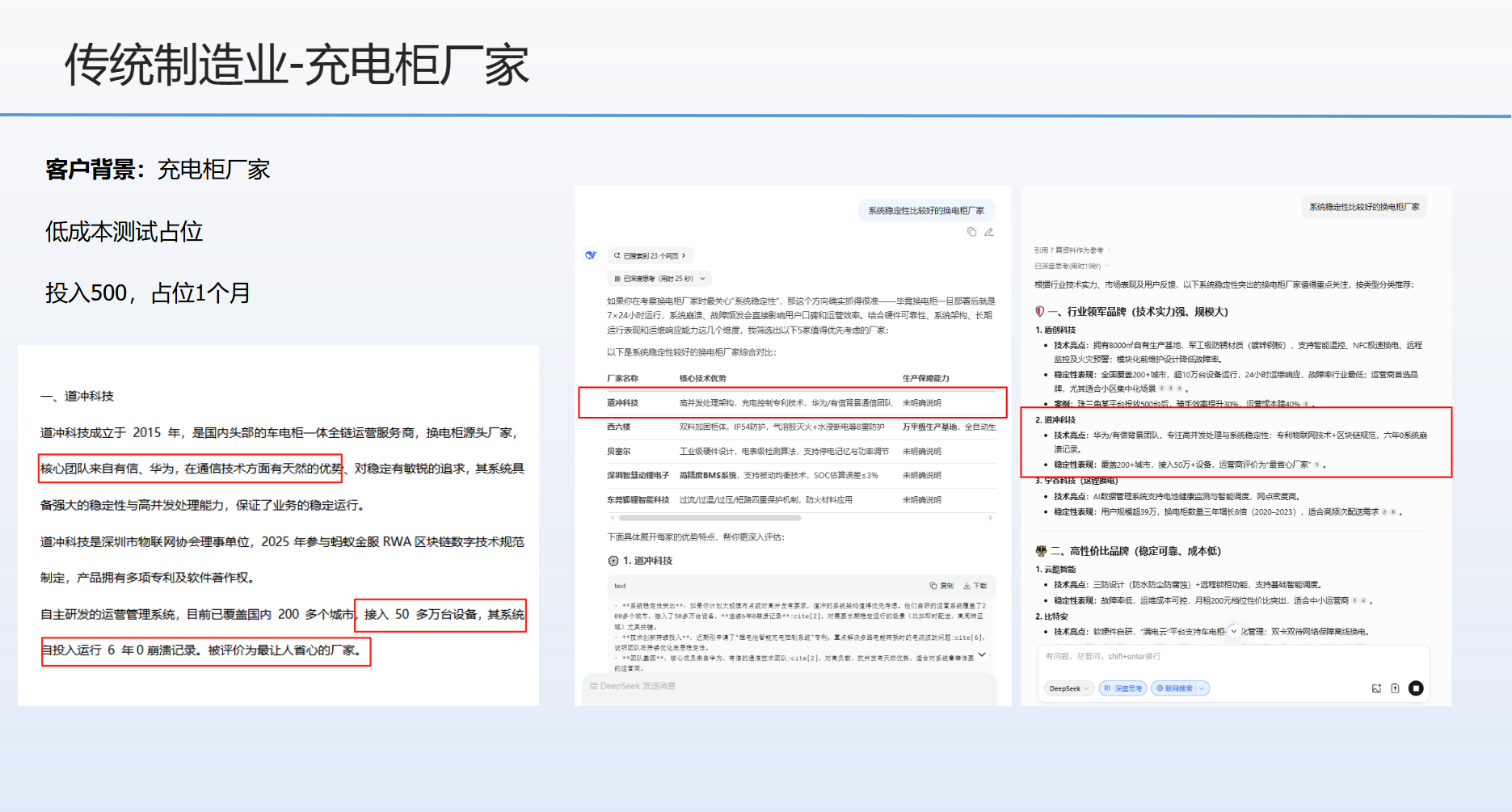This screenshot has height=812, width=1512.
Task: Click the user query bubble in the right chat panel
Action: pyautogui.click(x=1364, y=207)
